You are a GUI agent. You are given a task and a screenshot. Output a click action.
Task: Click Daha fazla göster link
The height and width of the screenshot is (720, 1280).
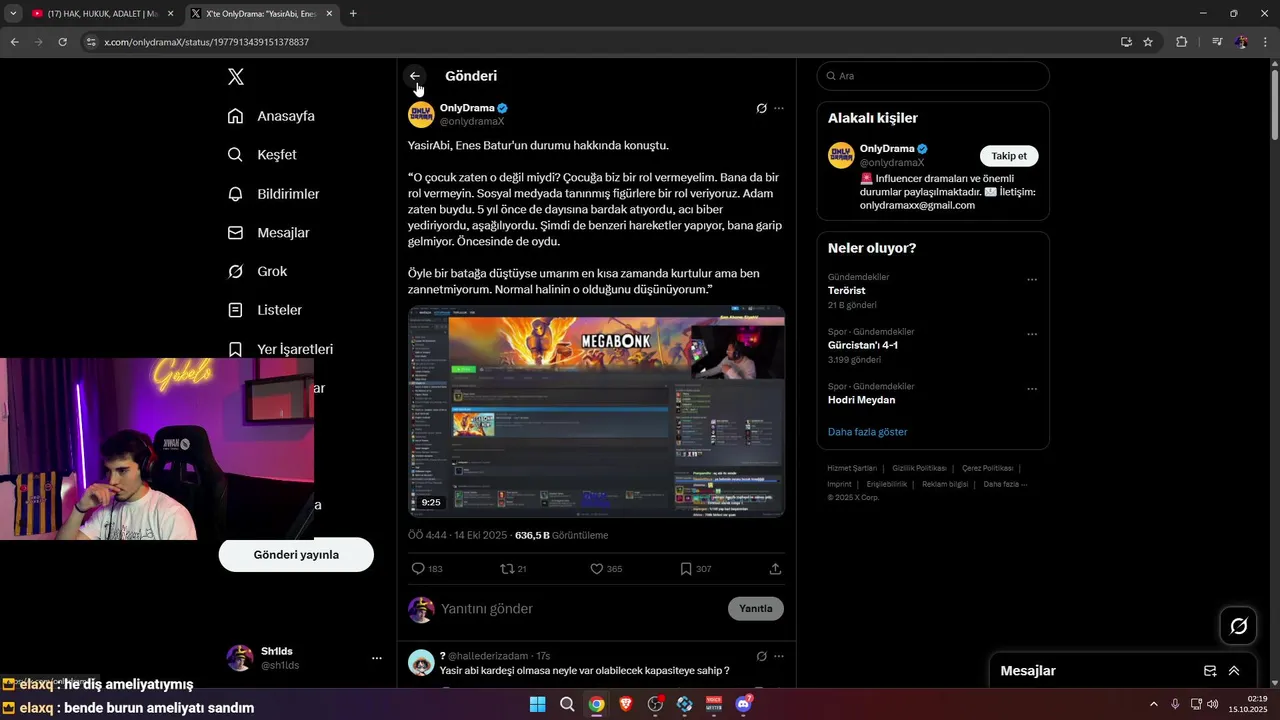pos(867,432)
